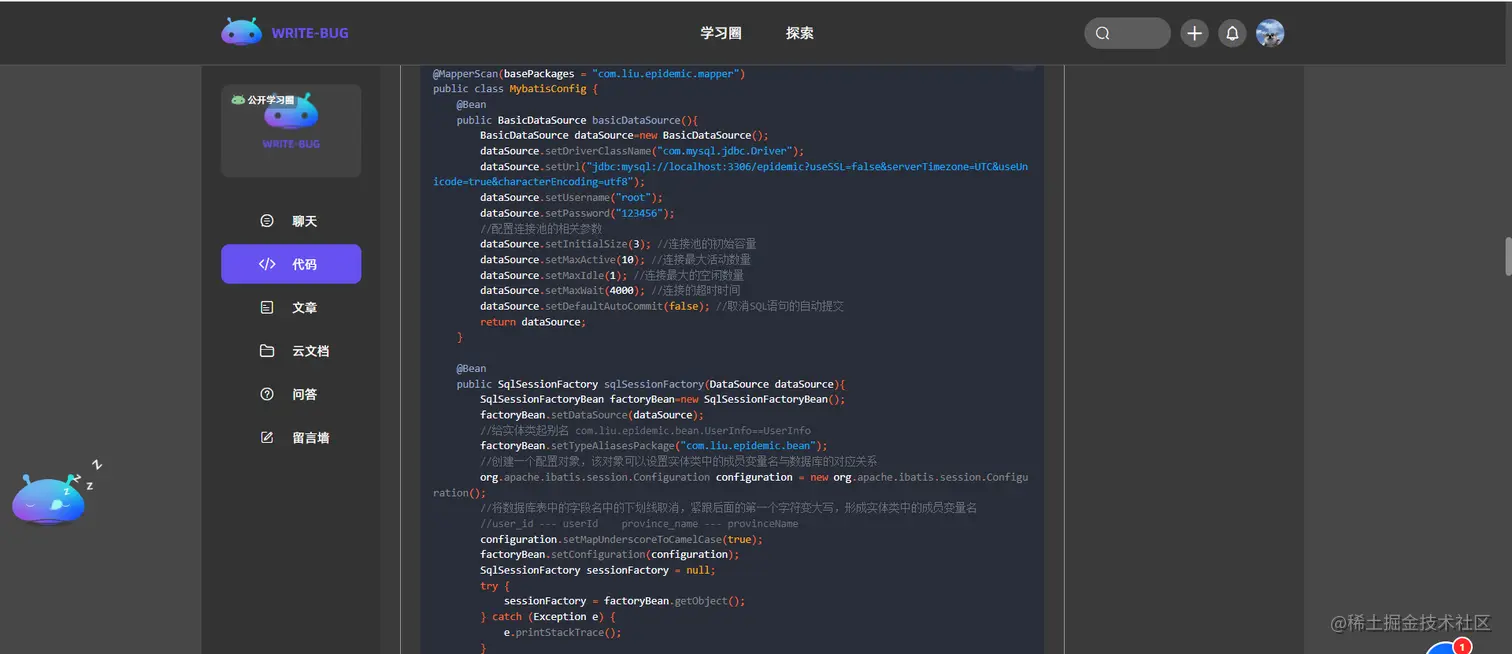This screenshot has height=654, width=1512.
Task: Click the WRITE-BUG logo in header
Action: coord(285,33)
